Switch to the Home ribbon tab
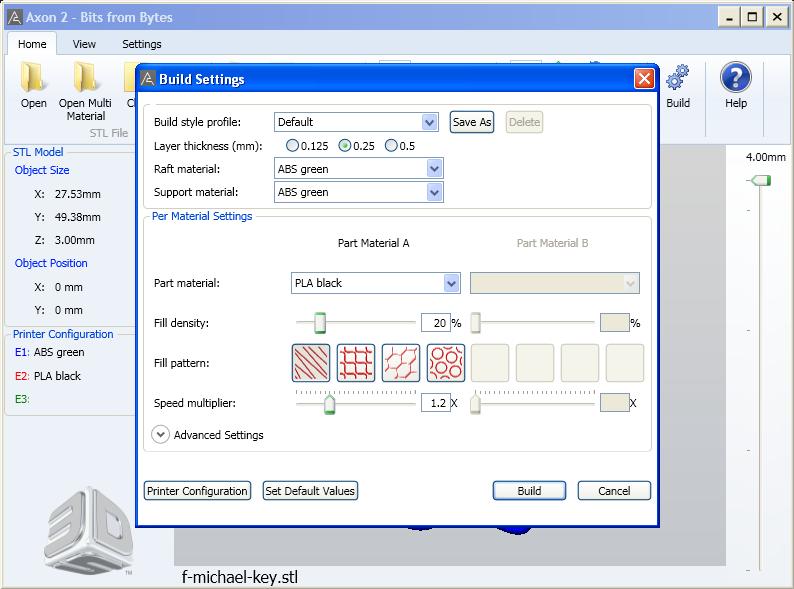Image resolution: width=794 pixels, height=589 pixels. coord(32,44)
